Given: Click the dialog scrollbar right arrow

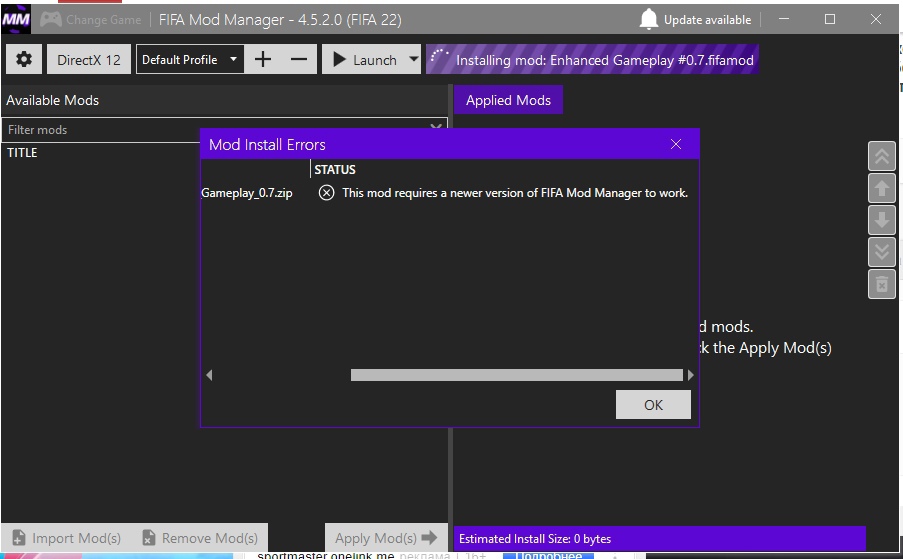Looking at the screenshot, I should 690,375.
